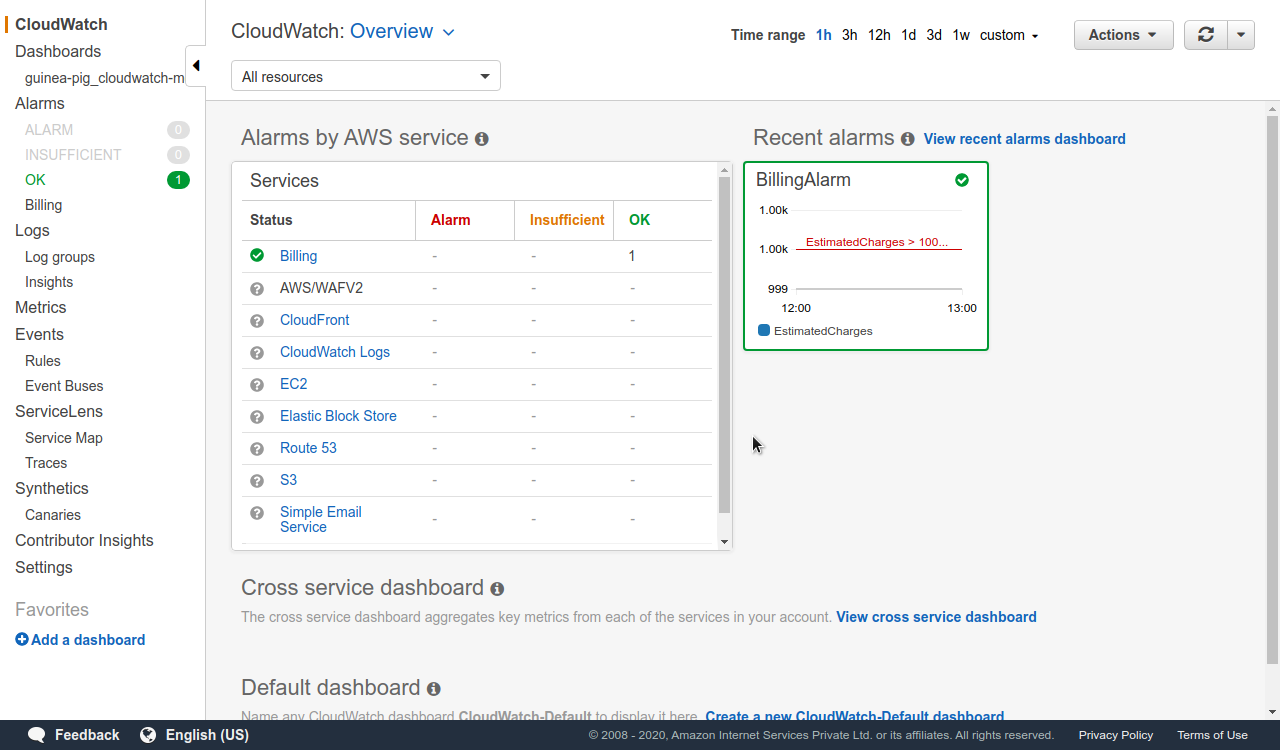Open Rules under Events

(43, 361)
